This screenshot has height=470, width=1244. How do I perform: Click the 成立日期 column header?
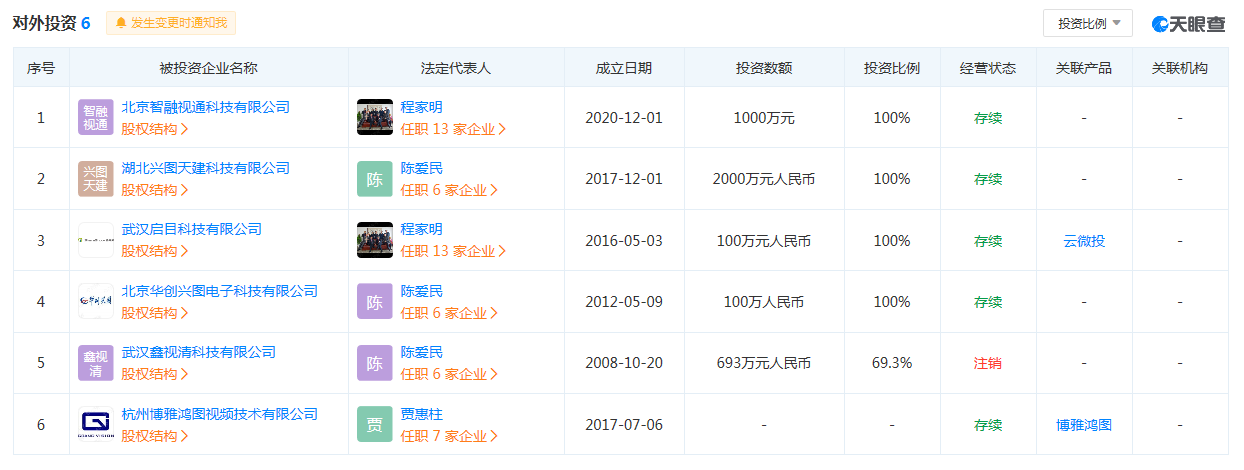pyautogui.click(x=624, y=68)
